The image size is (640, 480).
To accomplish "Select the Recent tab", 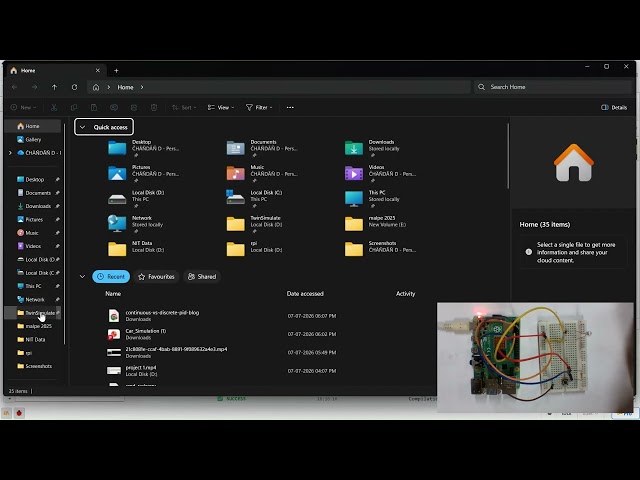I will pos(111,277).
